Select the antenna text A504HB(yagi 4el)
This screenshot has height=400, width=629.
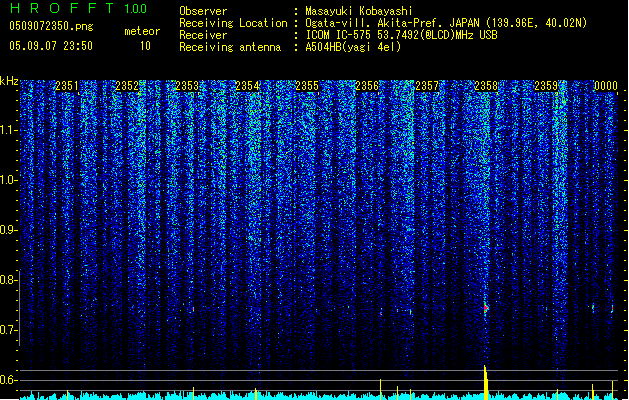[353, 47]
